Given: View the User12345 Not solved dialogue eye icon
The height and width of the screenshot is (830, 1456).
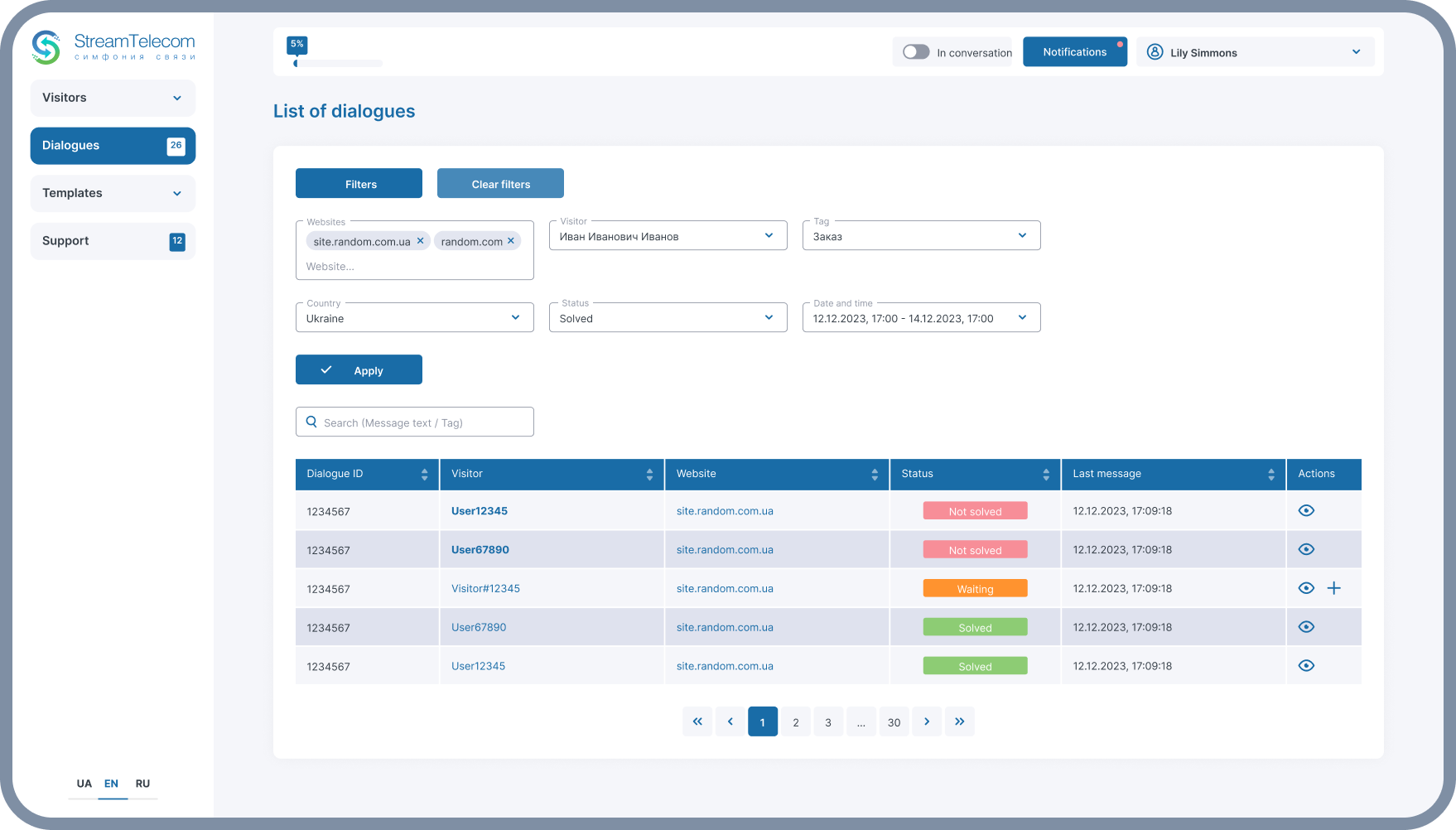Looking at the screenshot, I should coord(1306,511).
